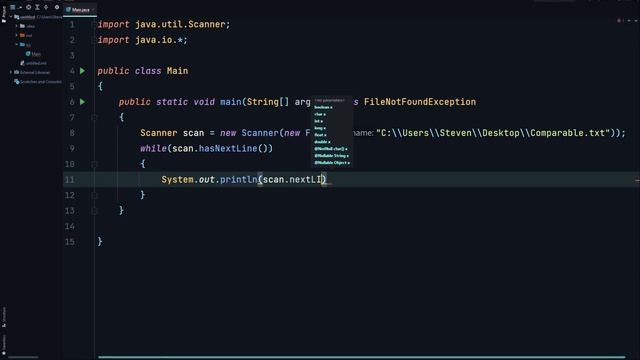Click the class name 'Main' on line 4

pyautogui.click(x=178, y=71)
